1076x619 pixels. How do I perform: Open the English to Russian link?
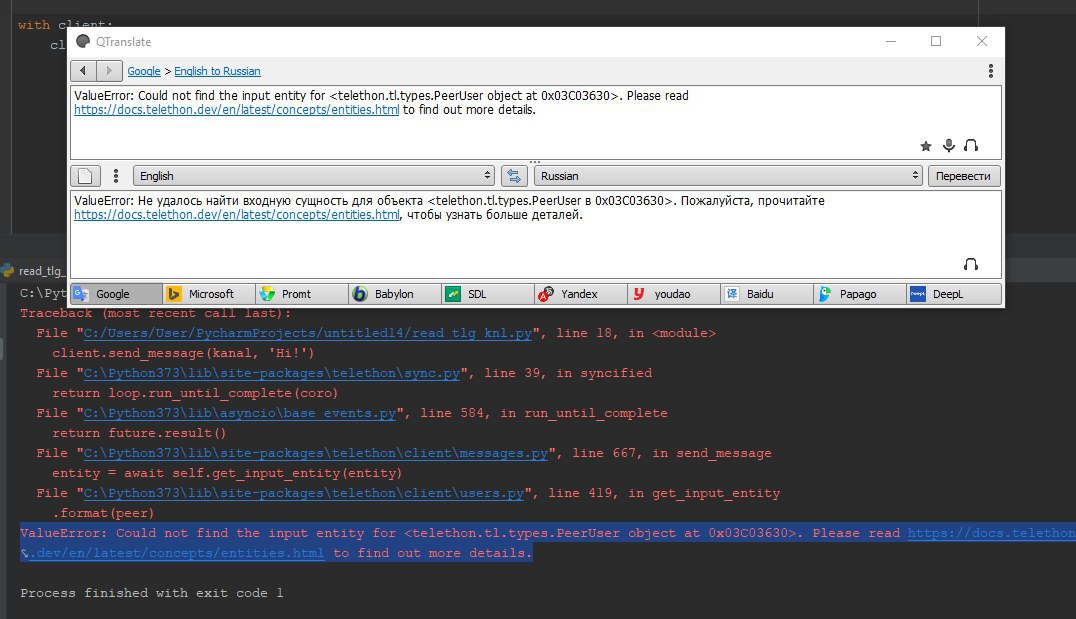tap(217, 71)
